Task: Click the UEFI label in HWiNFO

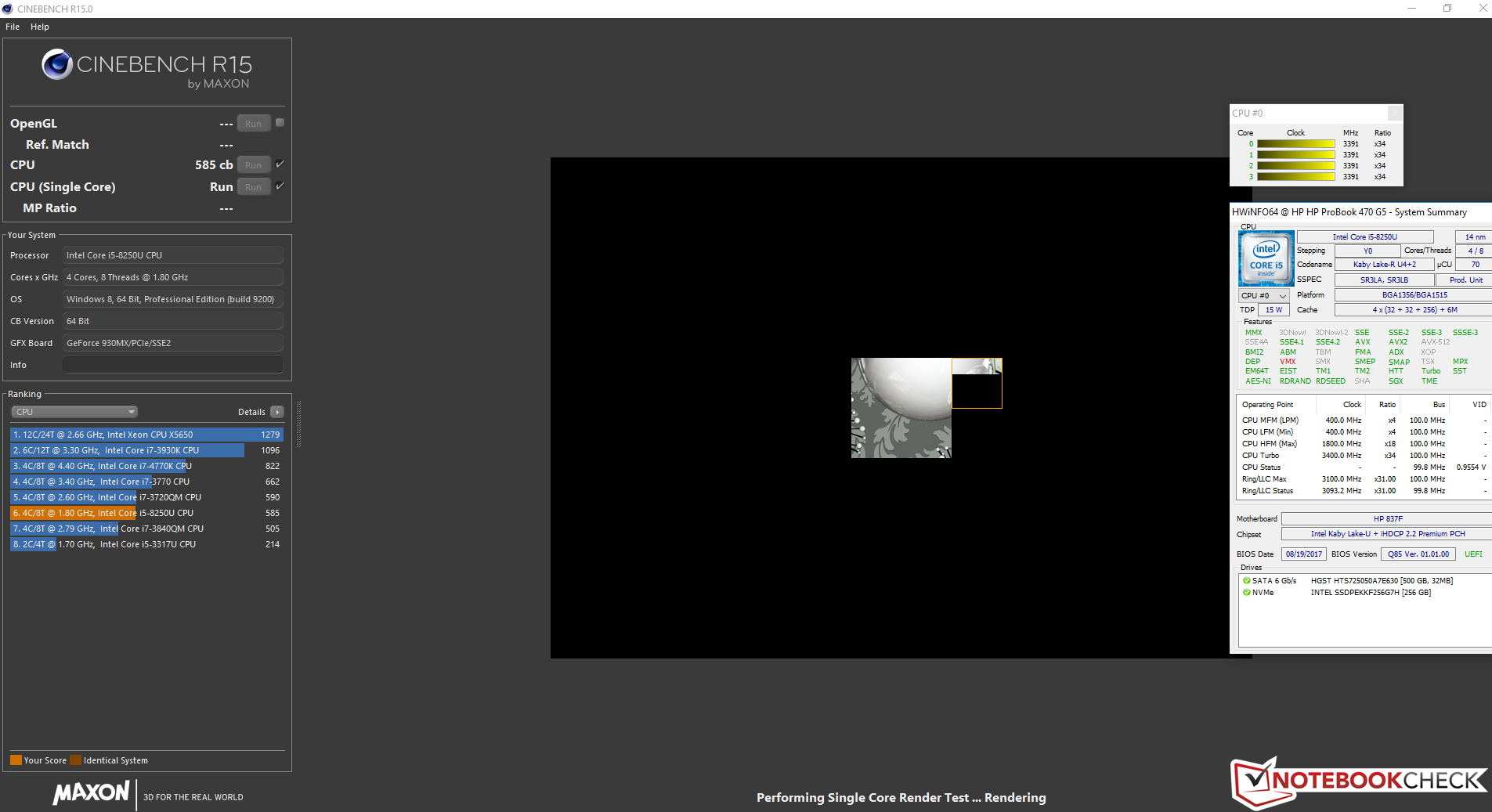Action: point(1473,554)
